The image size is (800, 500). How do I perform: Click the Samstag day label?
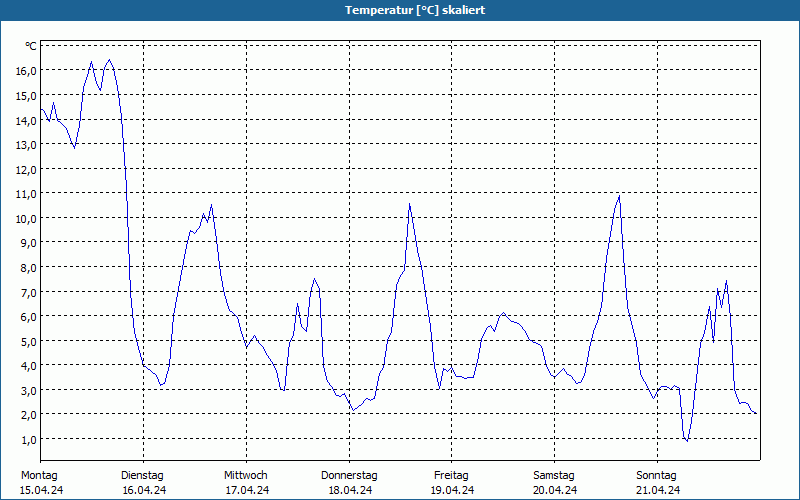click(554, 475)
